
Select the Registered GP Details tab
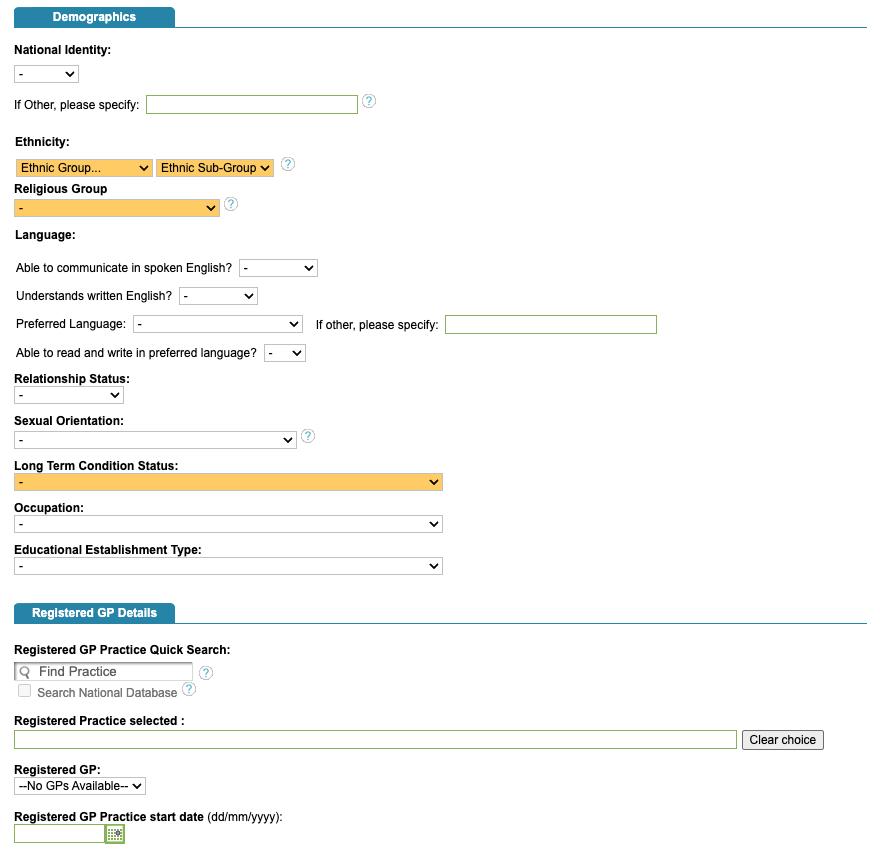(x=94, y=612)
